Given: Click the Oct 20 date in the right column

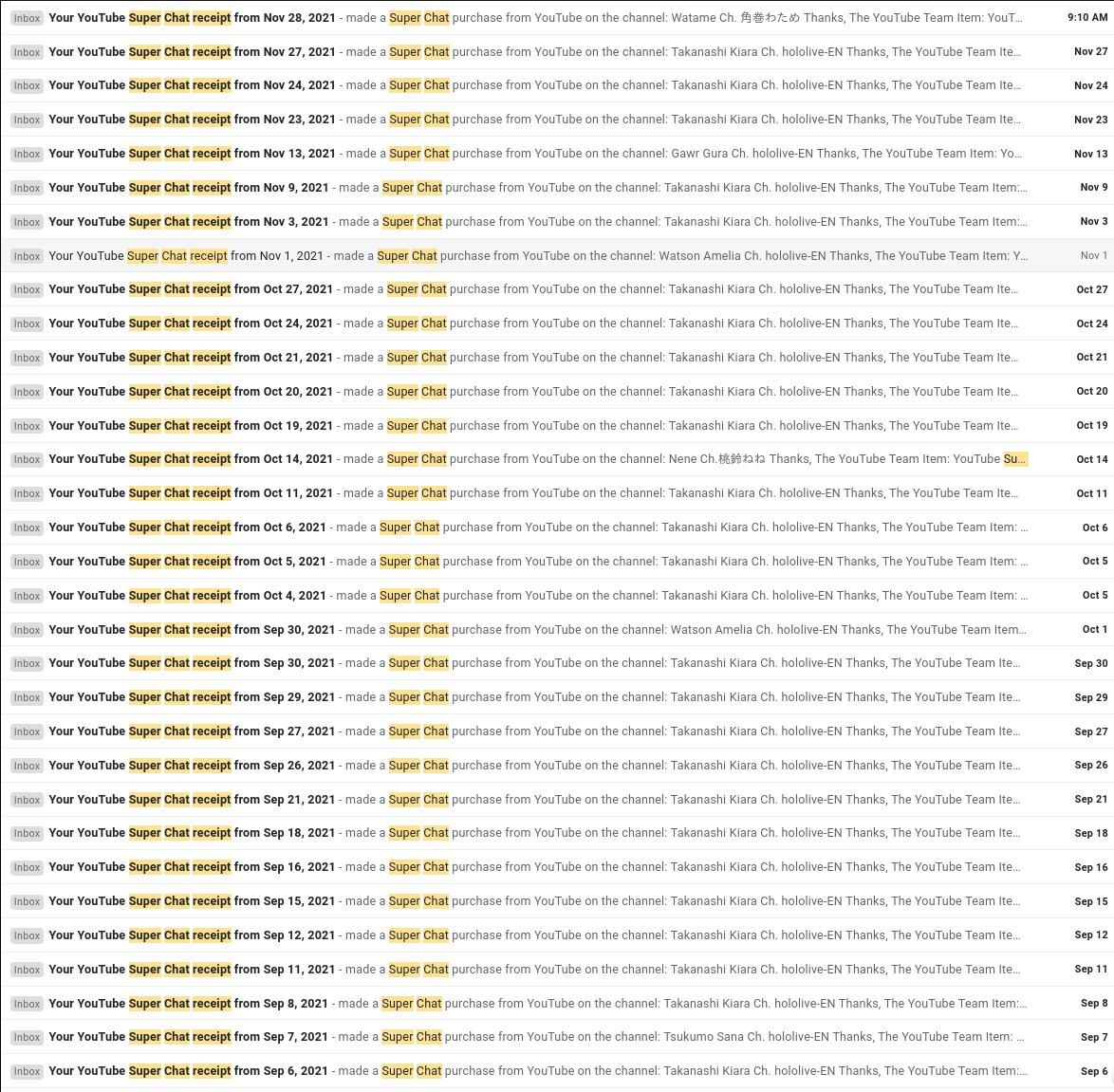Looking at the screenshot, I should (x=1092, y=392).
